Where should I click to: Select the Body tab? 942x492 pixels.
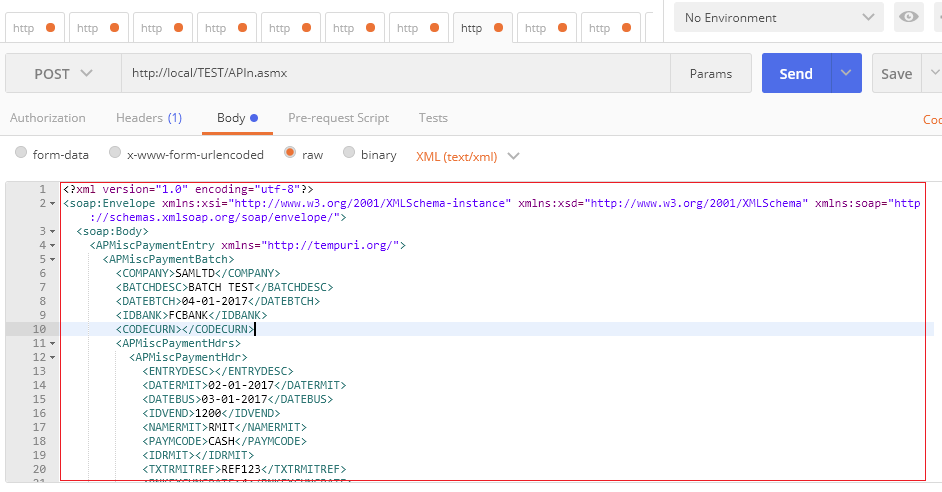point(237,118)
